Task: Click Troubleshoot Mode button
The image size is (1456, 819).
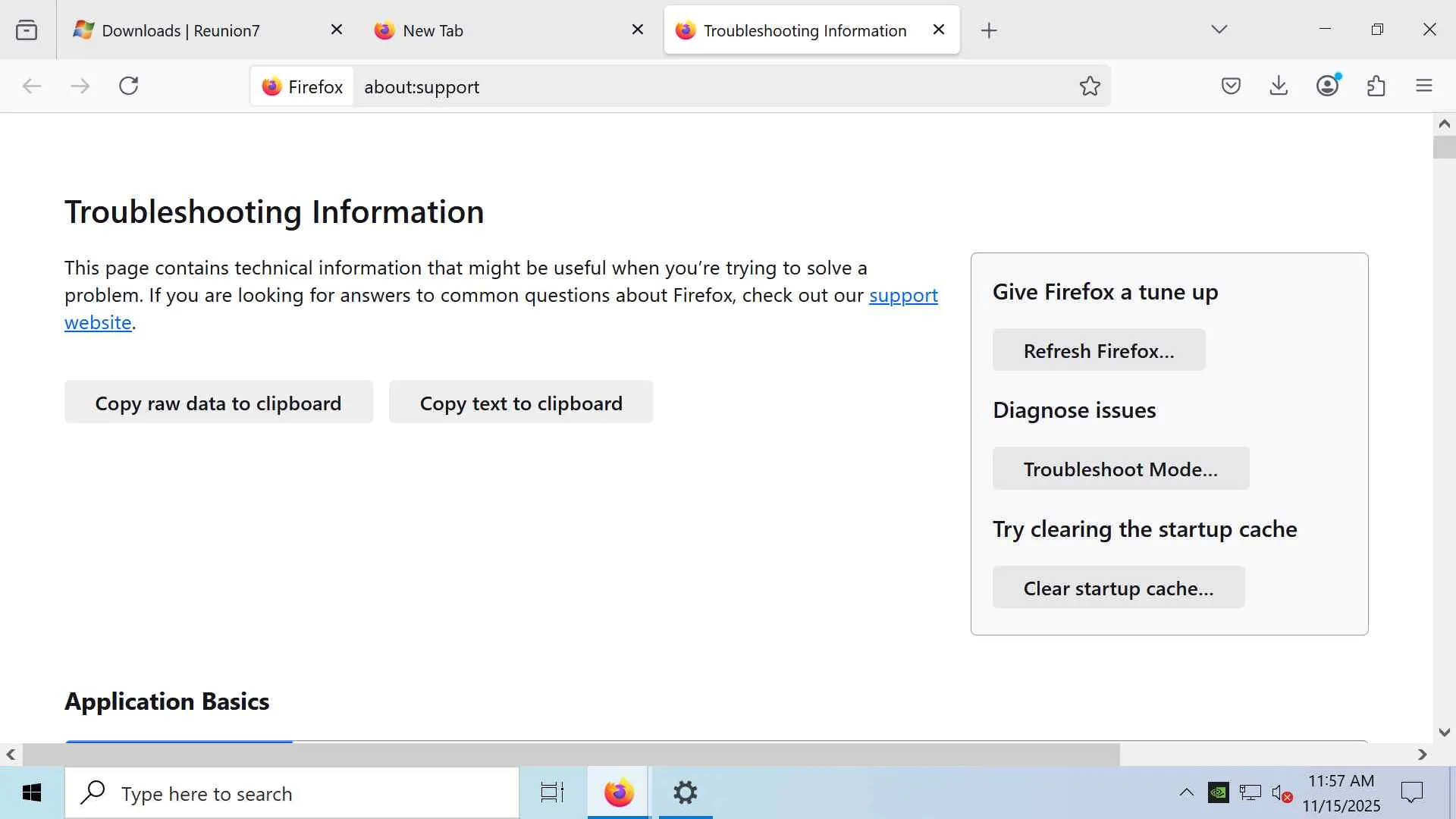Action: click(x=1120, y=469)
